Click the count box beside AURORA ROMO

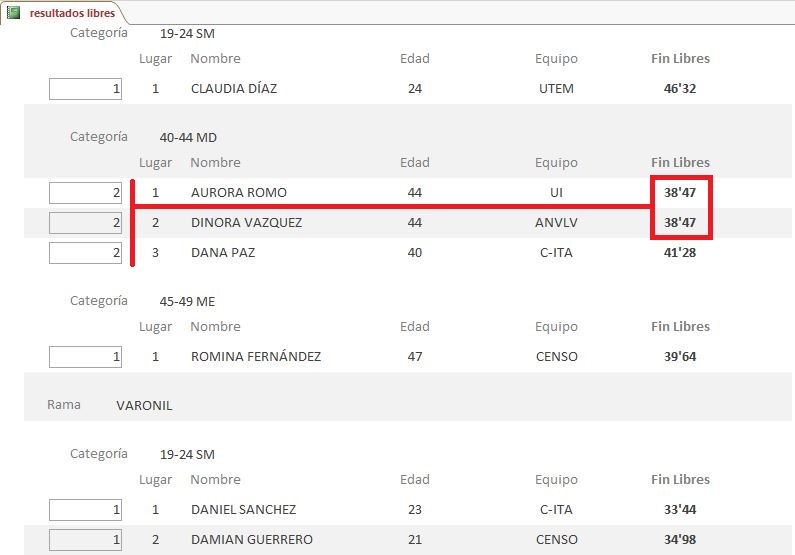coord(85,193)
